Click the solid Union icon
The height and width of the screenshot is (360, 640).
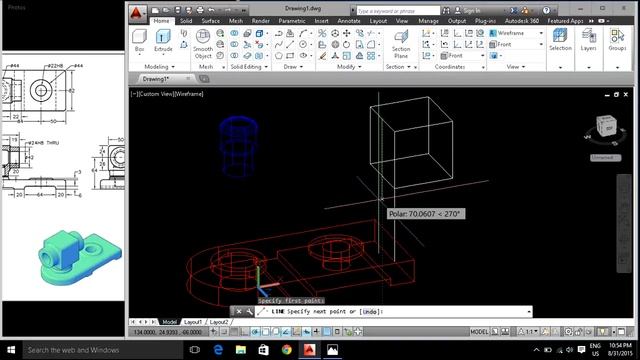coord(234,33)
